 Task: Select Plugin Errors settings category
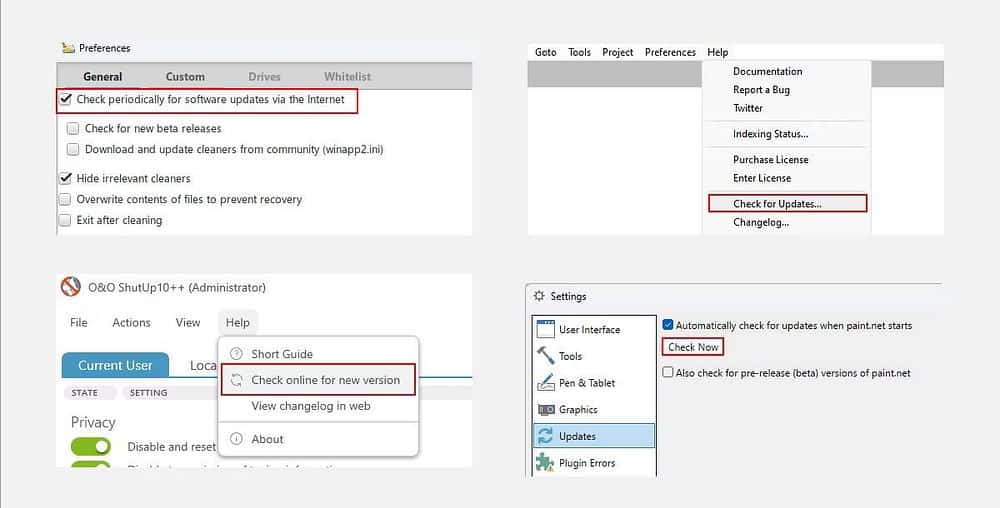[594, 463]
